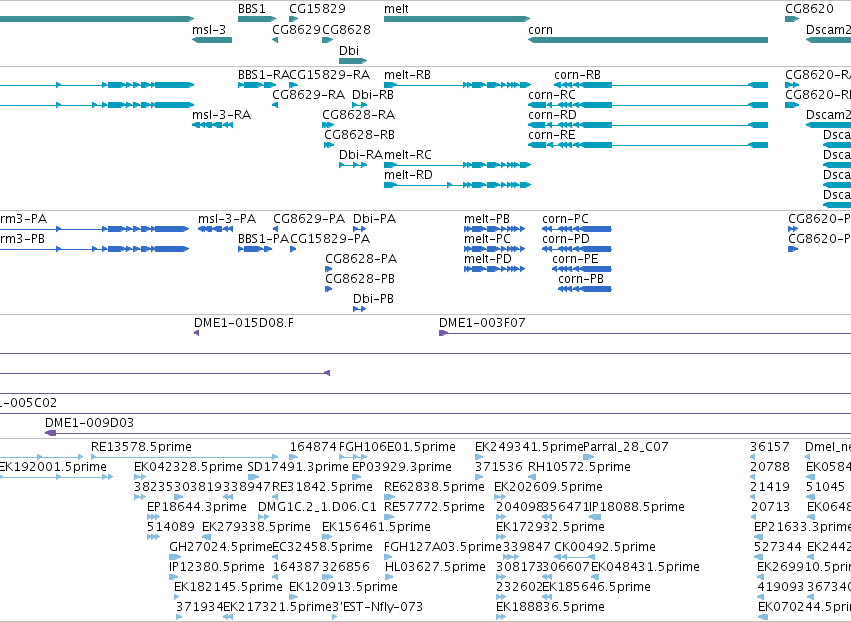This screenshot has height=622, width=851.
Task: Click the msl-3-RA transcript label
Action: click(x=221, y=115)
